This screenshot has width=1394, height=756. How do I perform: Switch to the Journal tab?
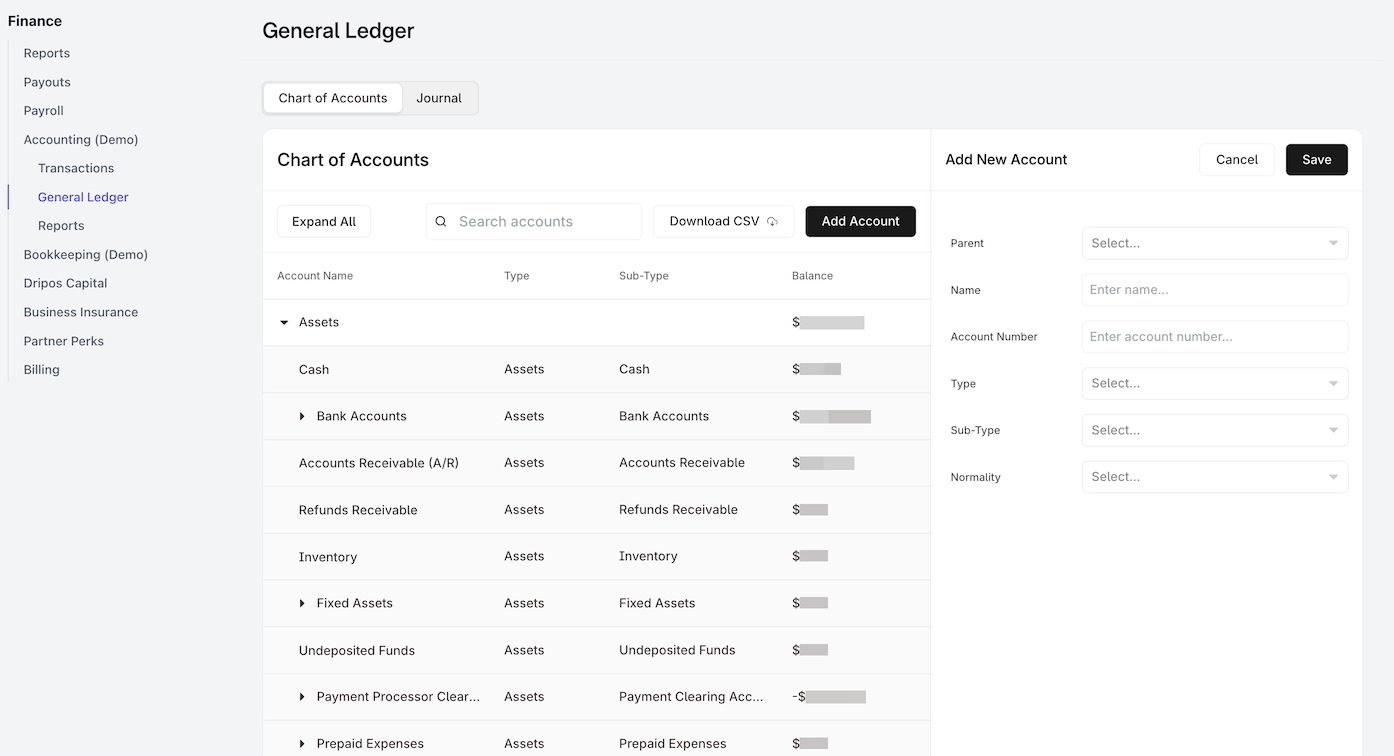(439, 98)
